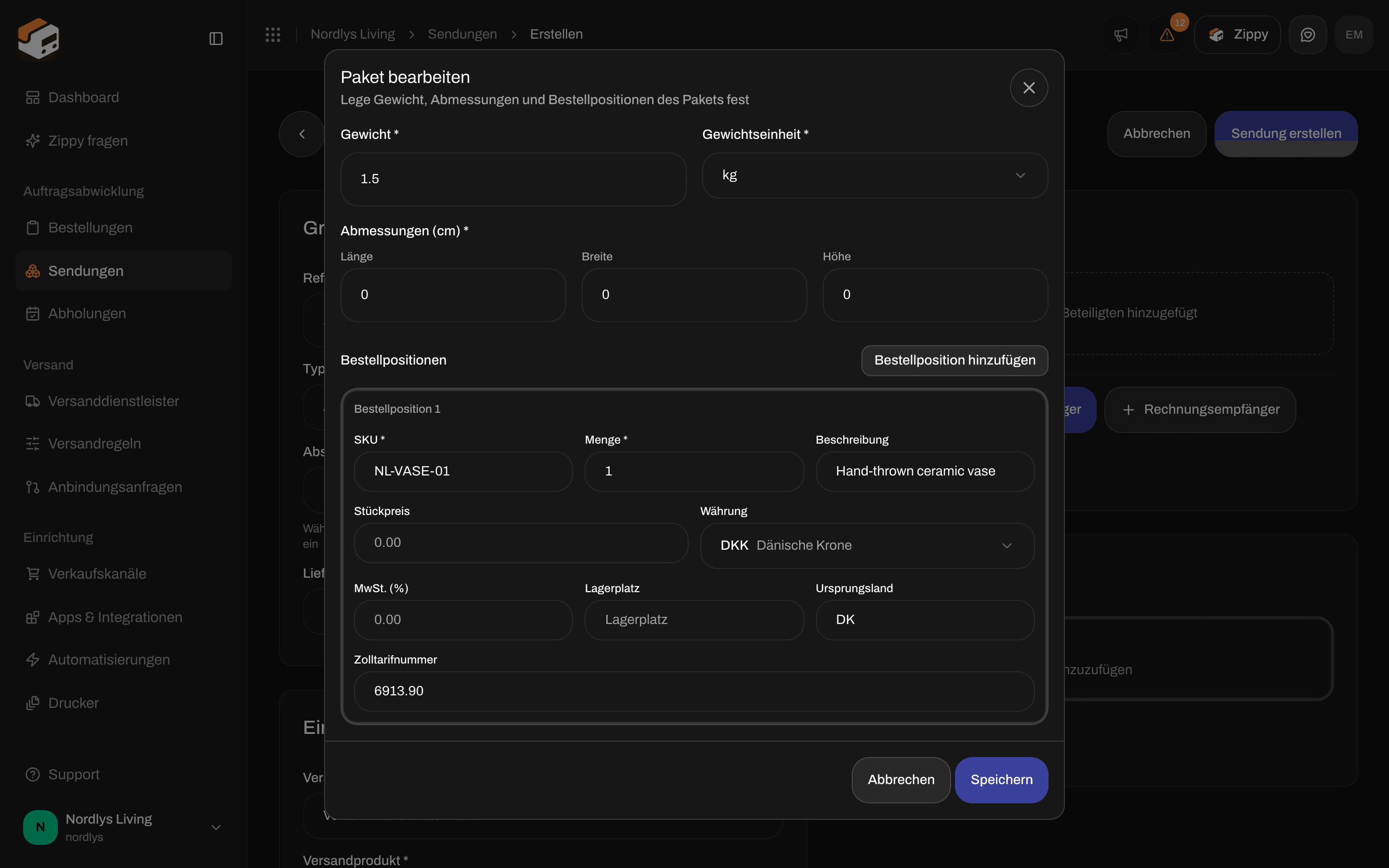Click the Zippy button in header
Image resolution: width=1389 pixels, height=868 pixels.
[1237, 35]
